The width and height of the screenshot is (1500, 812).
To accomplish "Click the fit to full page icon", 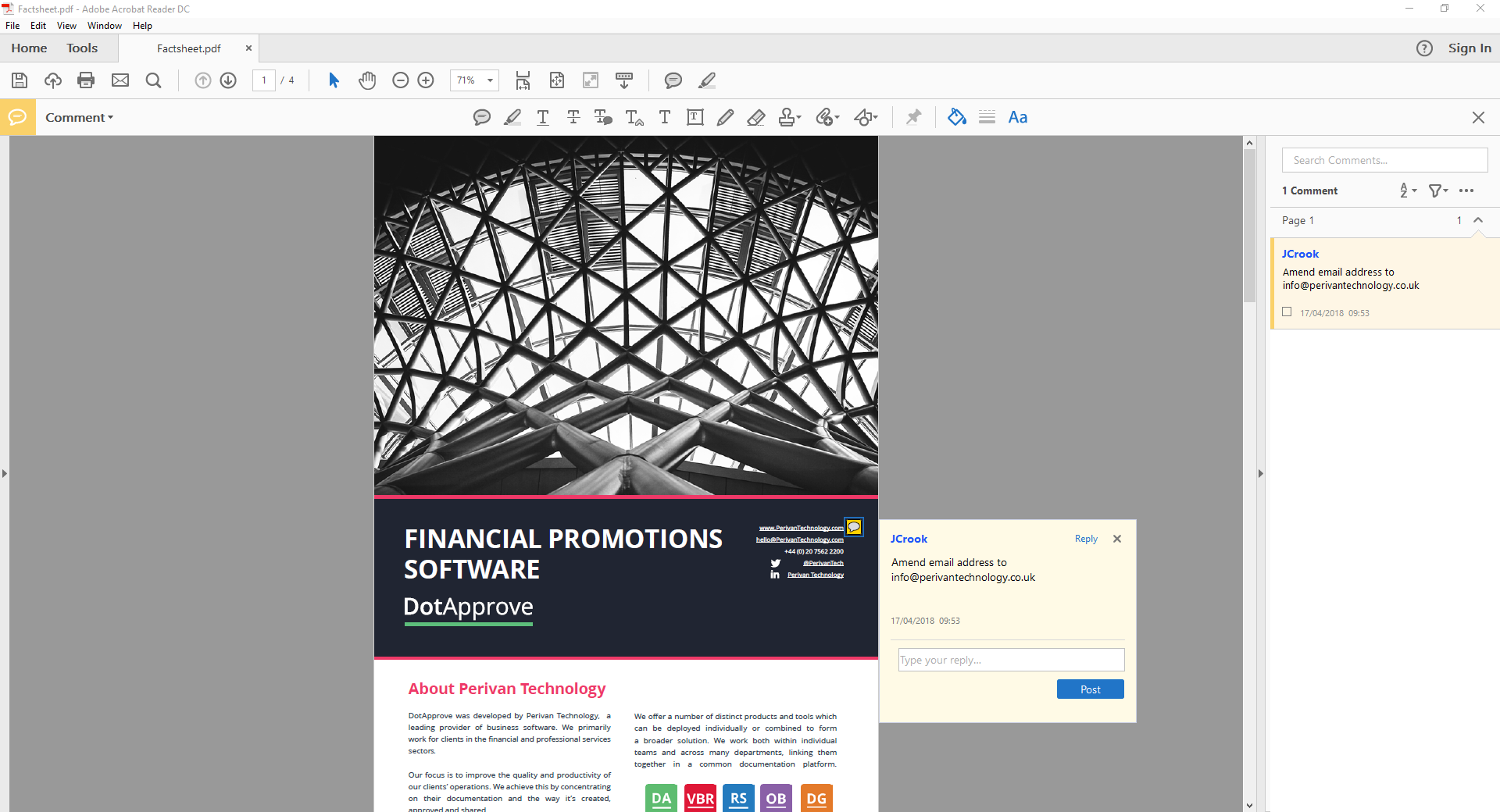I will pos(557,80).
